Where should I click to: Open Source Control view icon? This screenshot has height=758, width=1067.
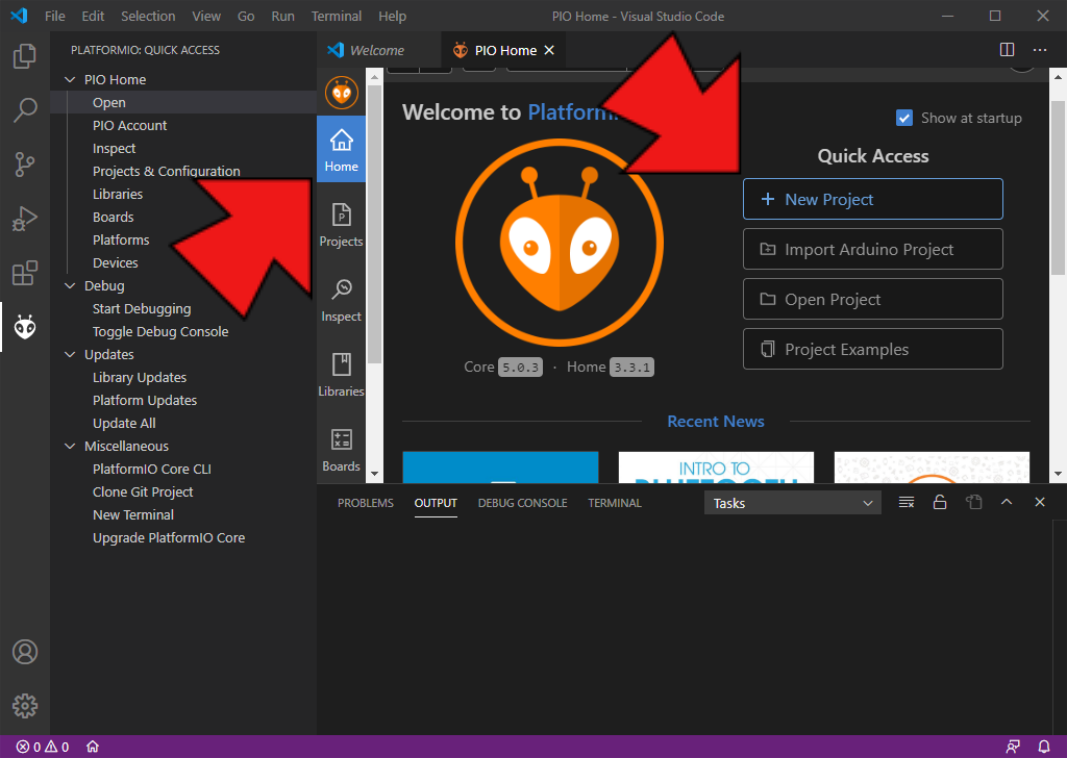pyautogui.click(x=25, y=164)
